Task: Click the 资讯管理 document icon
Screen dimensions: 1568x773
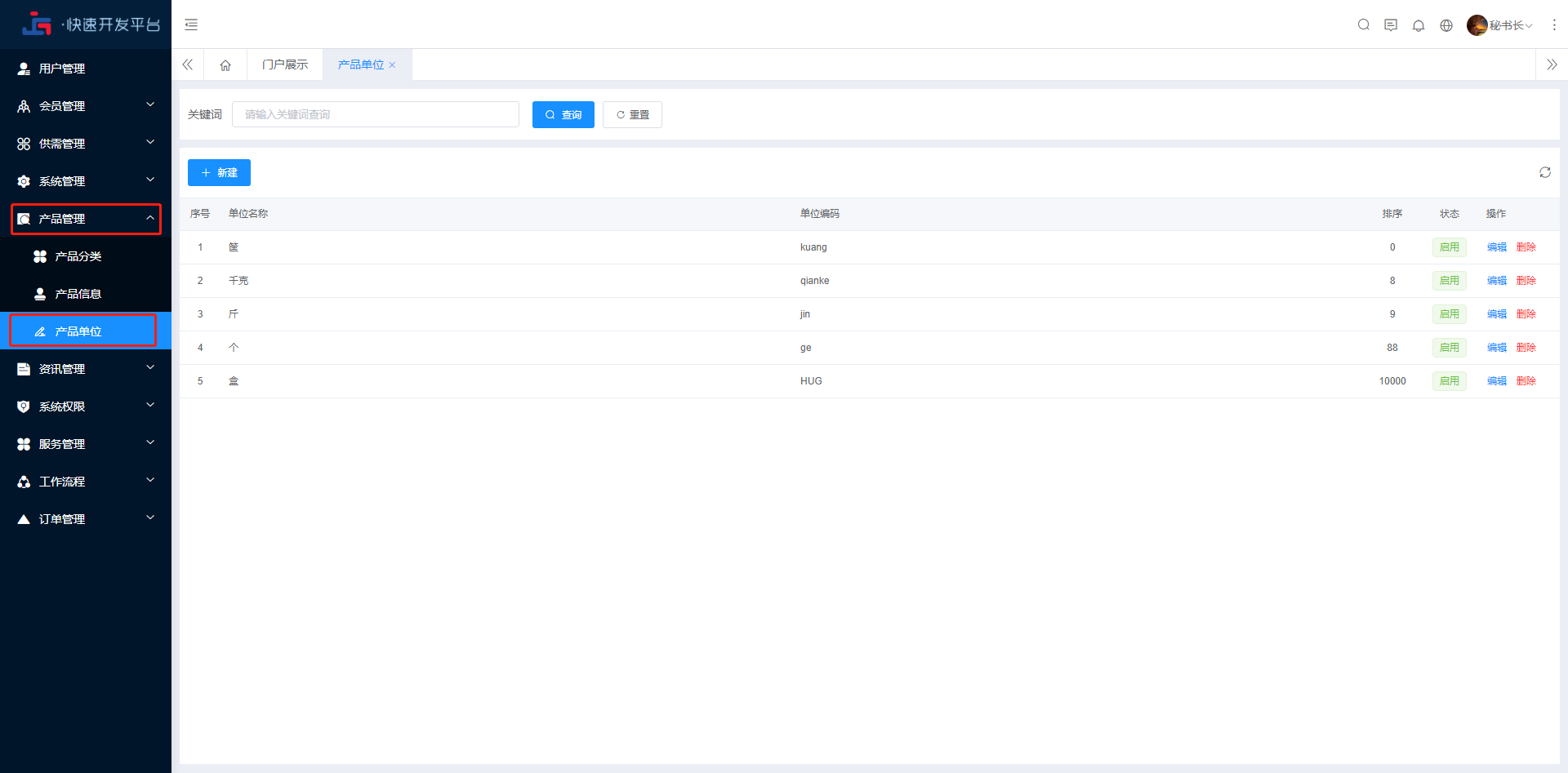Action: pos(24,369)
